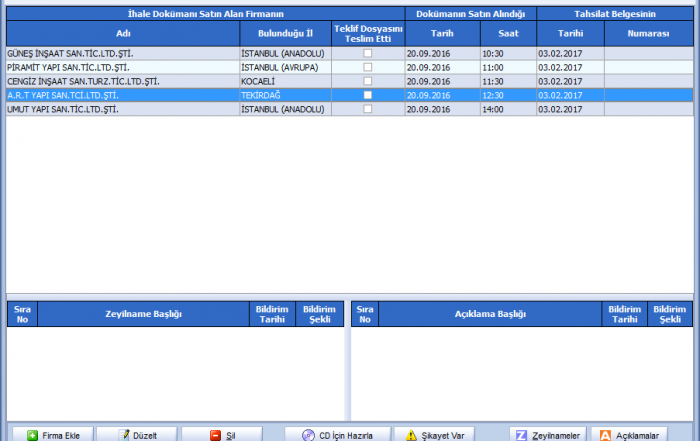Click the Numarası column header
The height and width of the screenshot is (441, 700).
(x=648, y=32)
